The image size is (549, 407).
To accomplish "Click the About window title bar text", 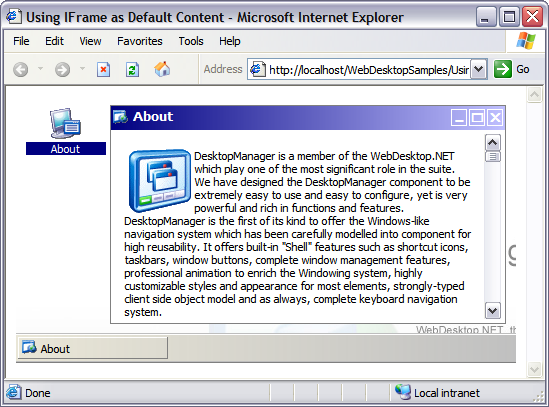I will tap(153, 117).
